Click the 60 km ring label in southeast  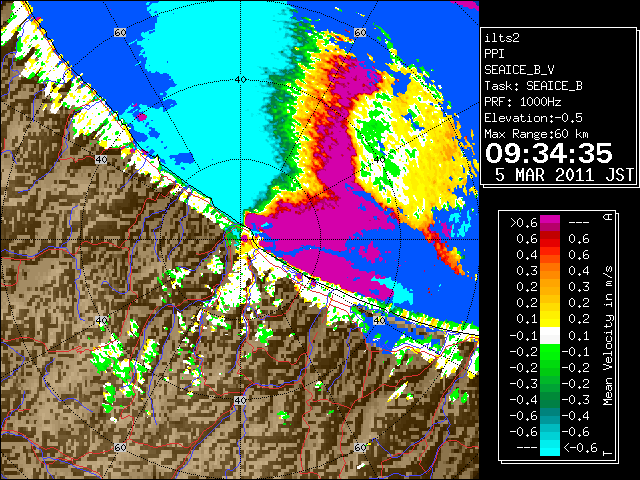pyautogui.click(x=360, y=447)
